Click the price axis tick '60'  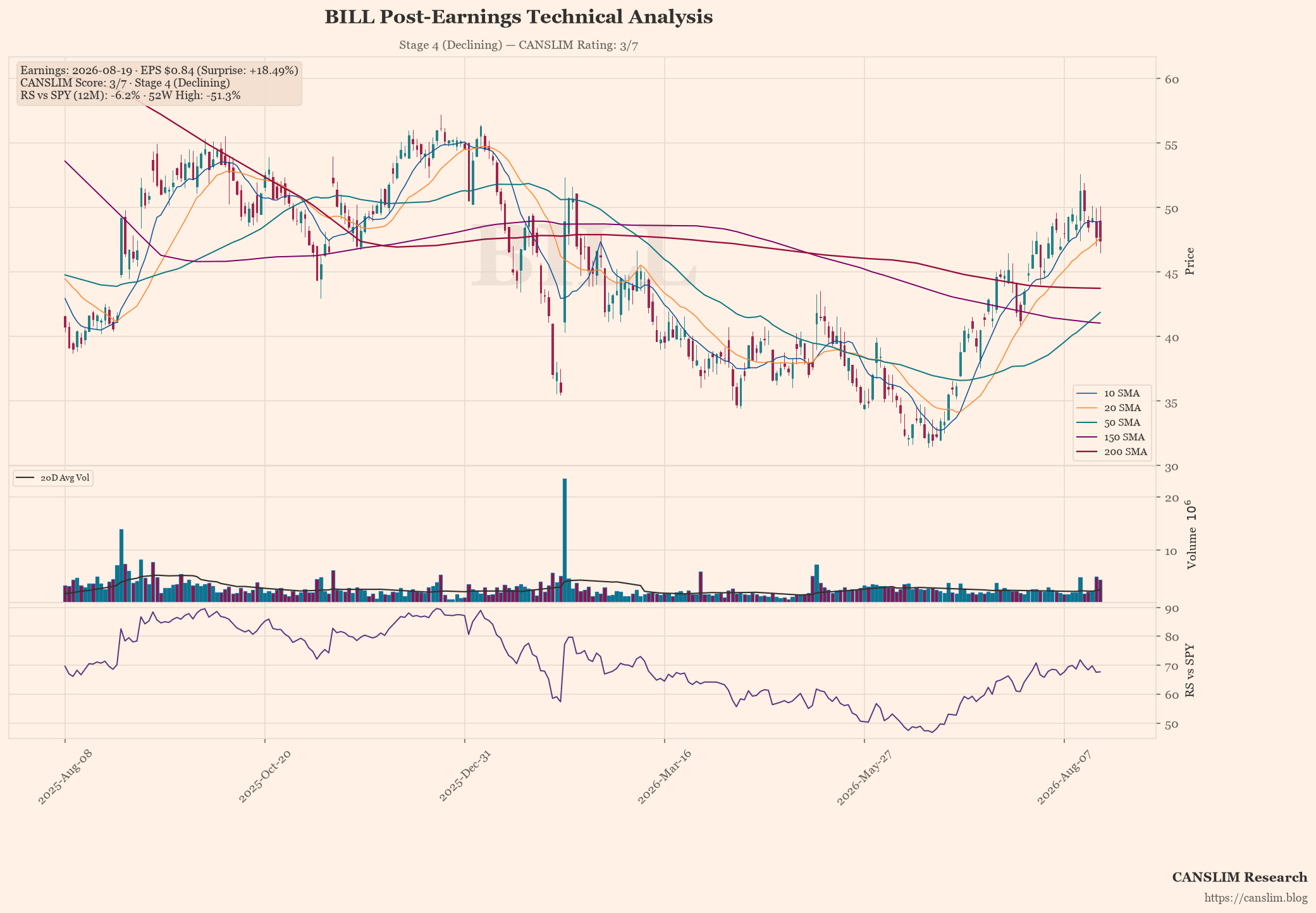click(1171, 79)
